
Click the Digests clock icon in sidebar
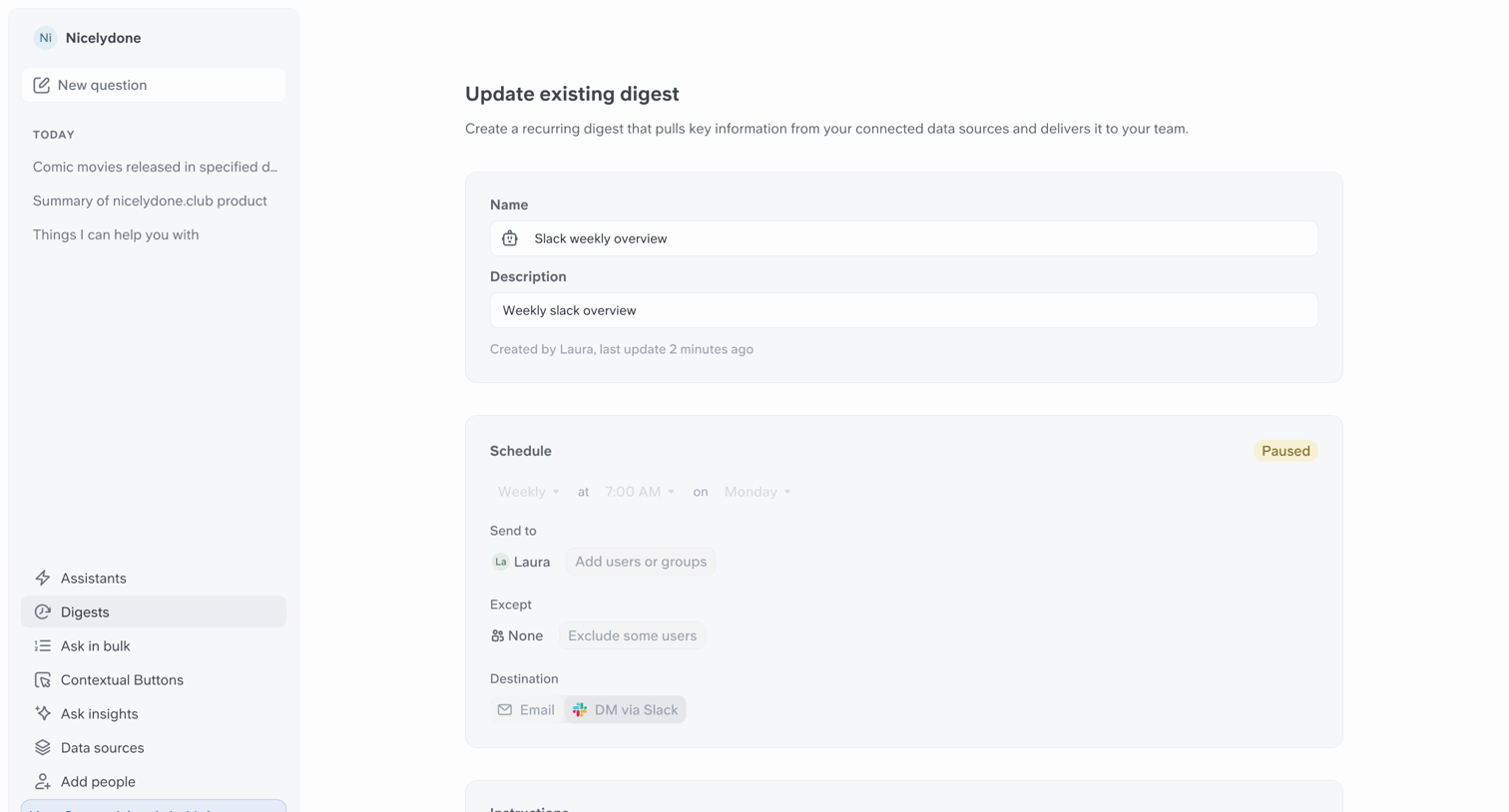[42, 611]
